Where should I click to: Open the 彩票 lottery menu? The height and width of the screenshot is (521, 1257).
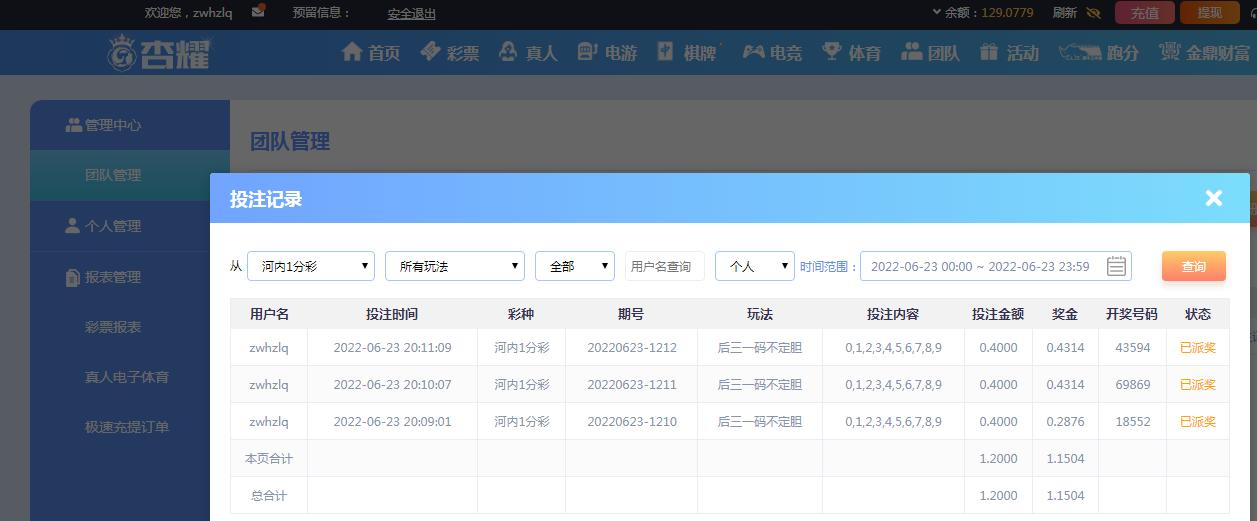[450, 53]
